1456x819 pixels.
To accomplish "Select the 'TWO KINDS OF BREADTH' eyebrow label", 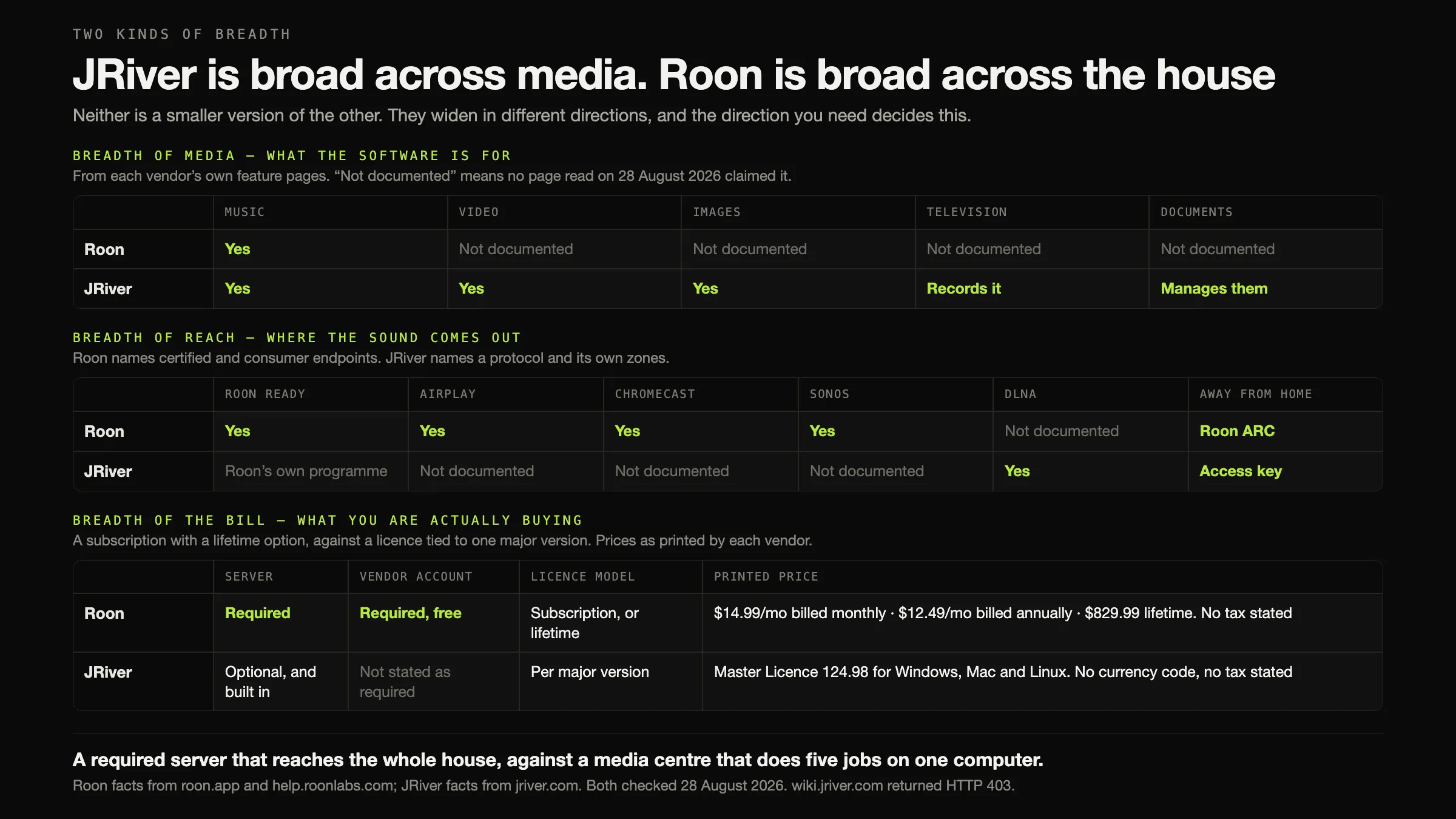I will (x=181, y=34).
